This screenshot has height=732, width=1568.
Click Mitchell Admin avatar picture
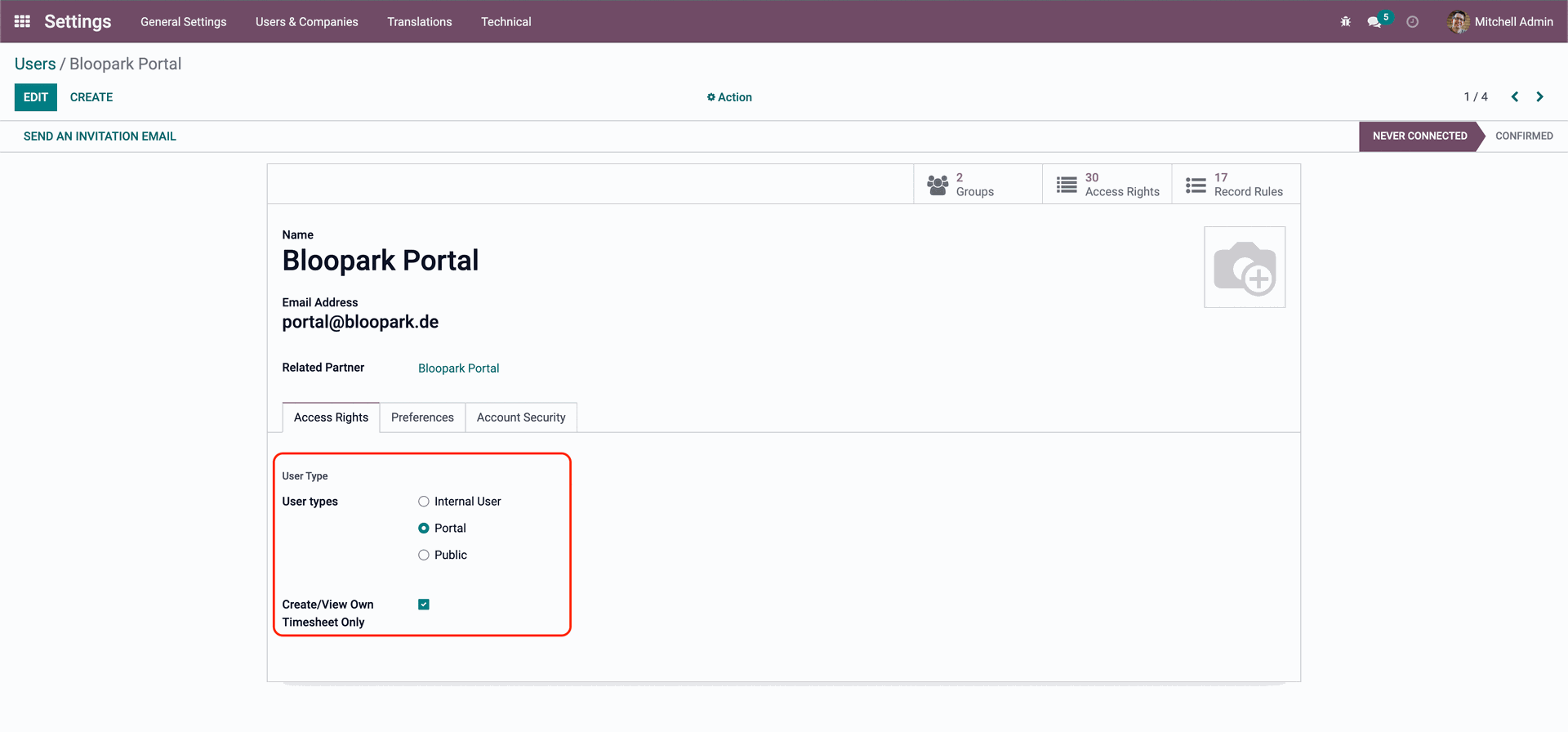pyautogui.click(x=1458, y=22)
